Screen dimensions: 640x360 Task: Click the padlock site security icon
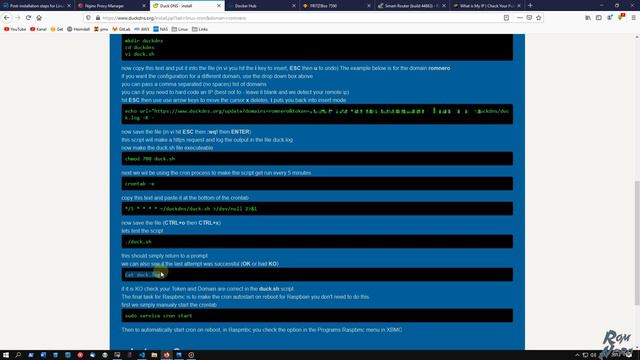tap(98, 18)
